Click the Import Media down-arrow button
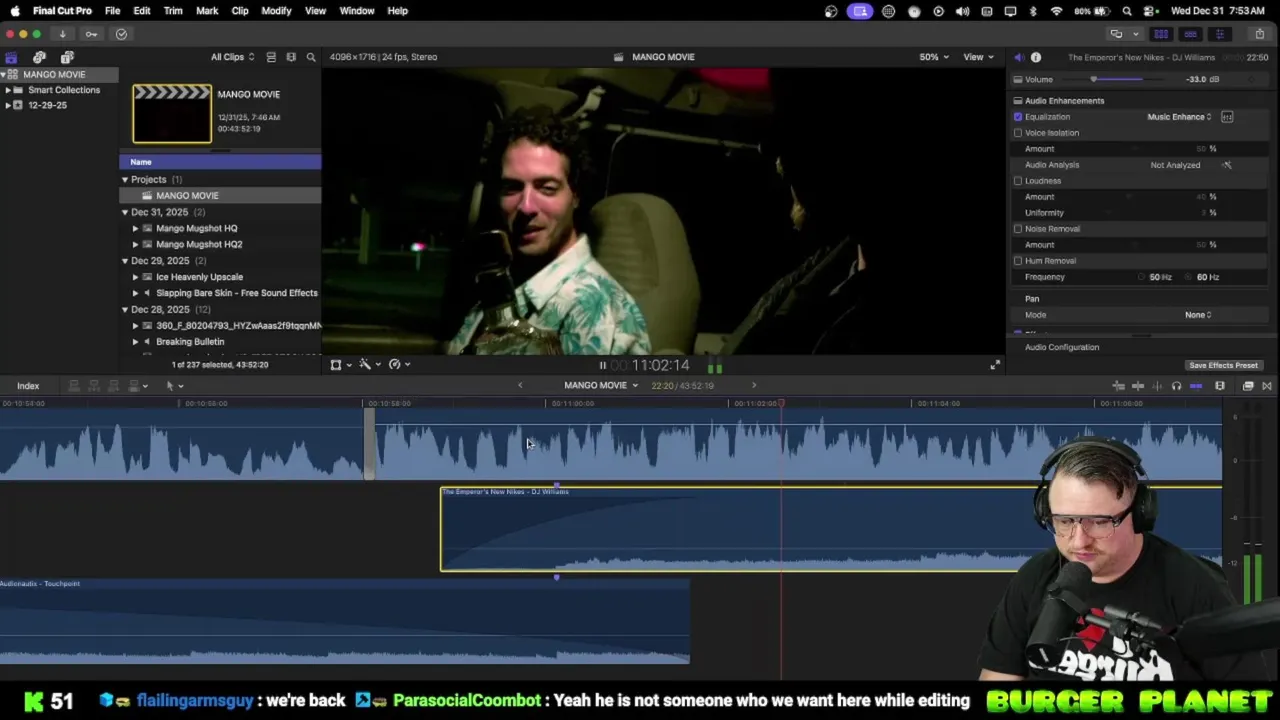This screenshot has height=720, width=1280. point(62,34)
